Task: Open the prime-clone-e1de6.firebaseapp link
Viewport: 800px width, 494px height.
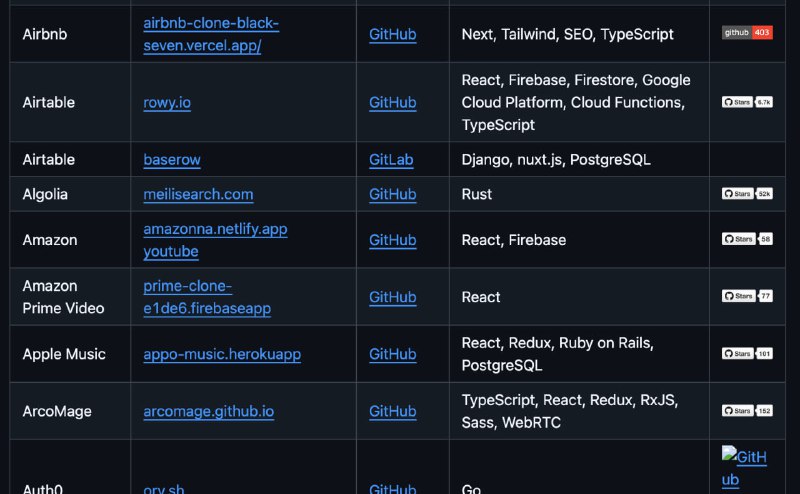Action: pyautogui.click(x=207, y=297)
